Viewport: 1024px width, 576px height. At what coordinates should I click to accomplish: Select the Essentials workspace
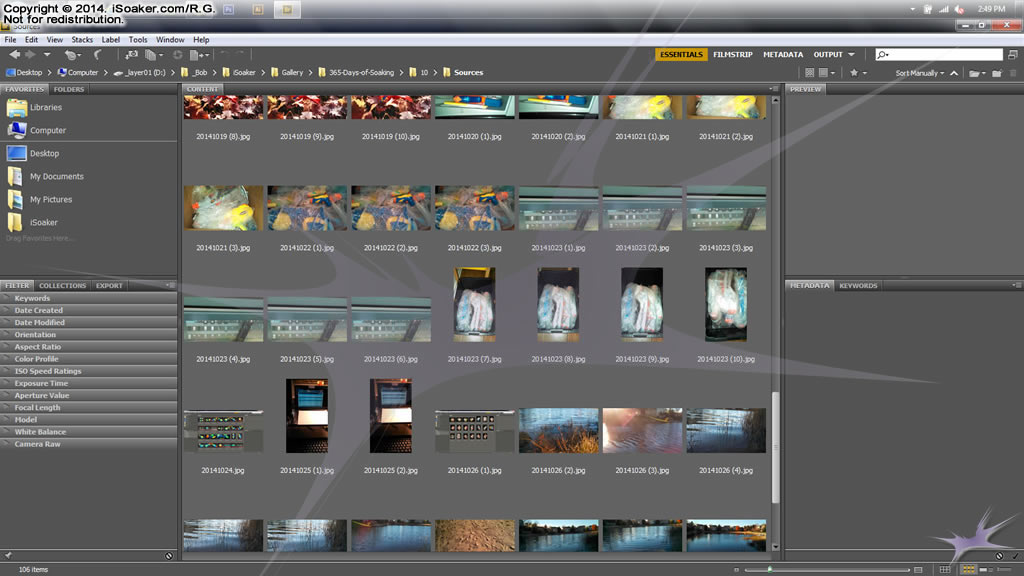pos(681,55)
